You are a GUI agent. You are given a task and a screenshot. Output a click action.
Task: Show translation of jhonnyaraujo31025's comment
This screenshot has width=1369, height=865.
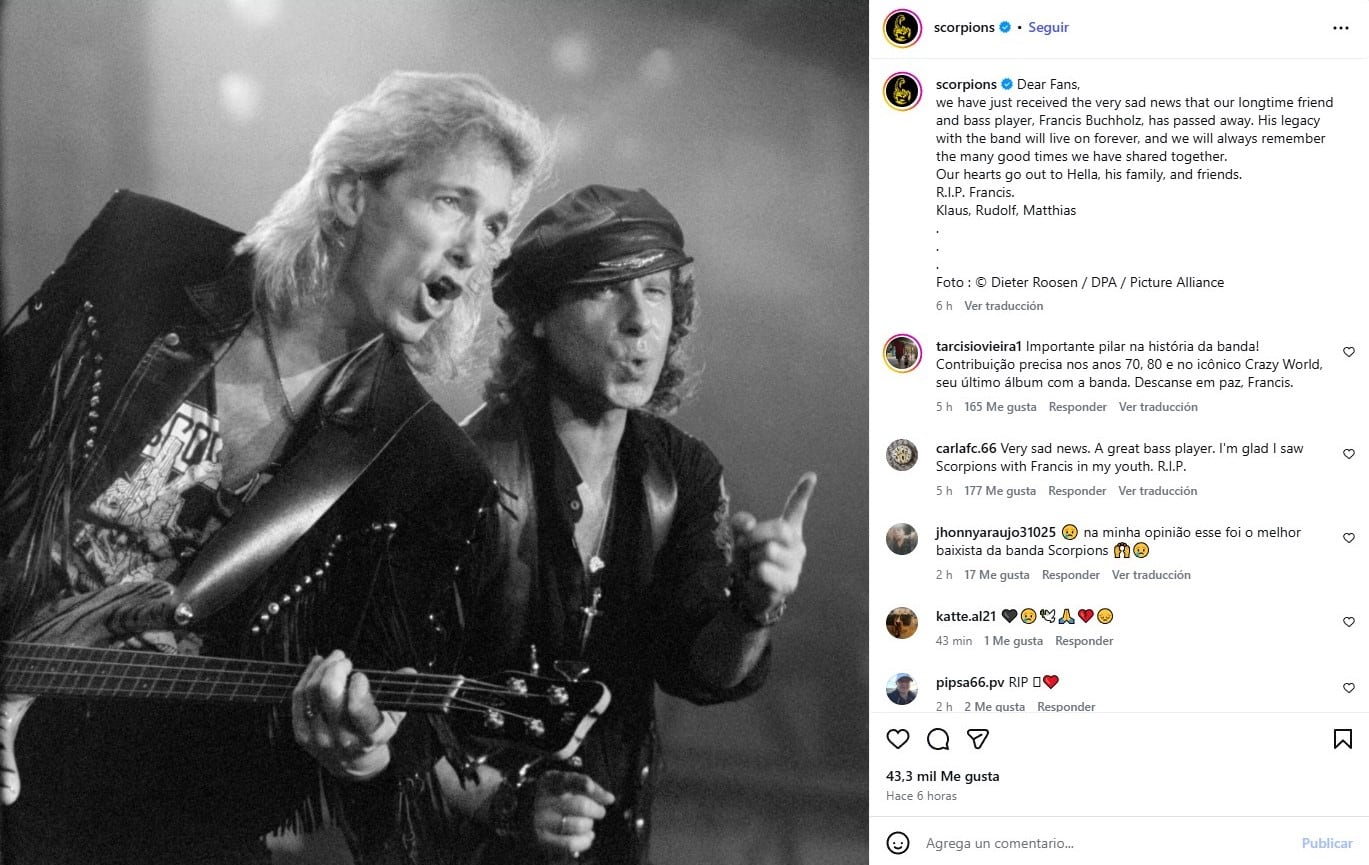[1150, 574]
